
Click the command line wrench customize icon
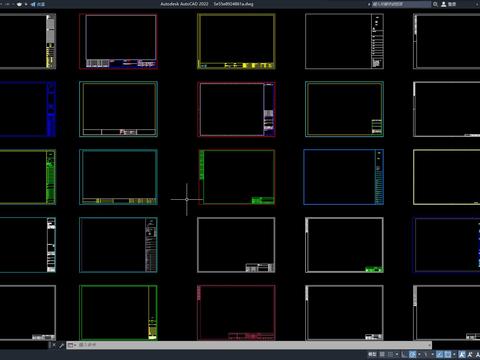61,345
